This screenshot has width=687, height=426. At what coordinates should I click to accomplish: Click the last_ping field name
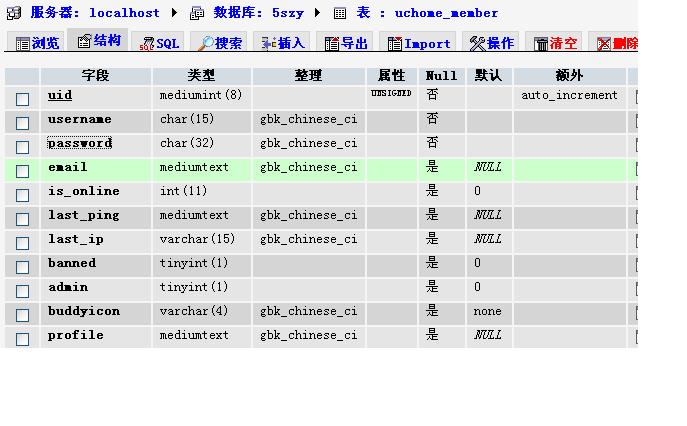click(84, 215)
